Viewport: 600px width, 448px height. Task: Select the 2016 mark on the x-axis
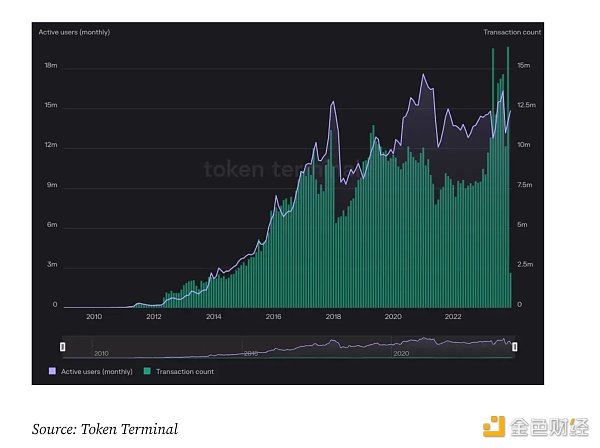[274, 317]
